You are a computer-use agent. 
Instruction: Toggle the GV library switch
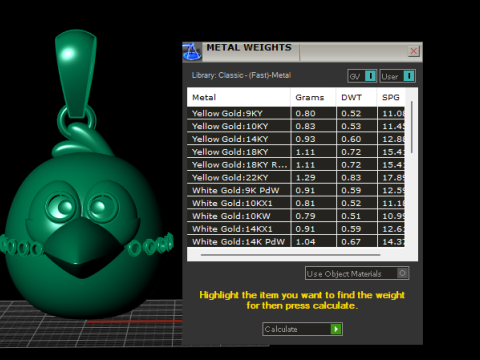(362, 76)
